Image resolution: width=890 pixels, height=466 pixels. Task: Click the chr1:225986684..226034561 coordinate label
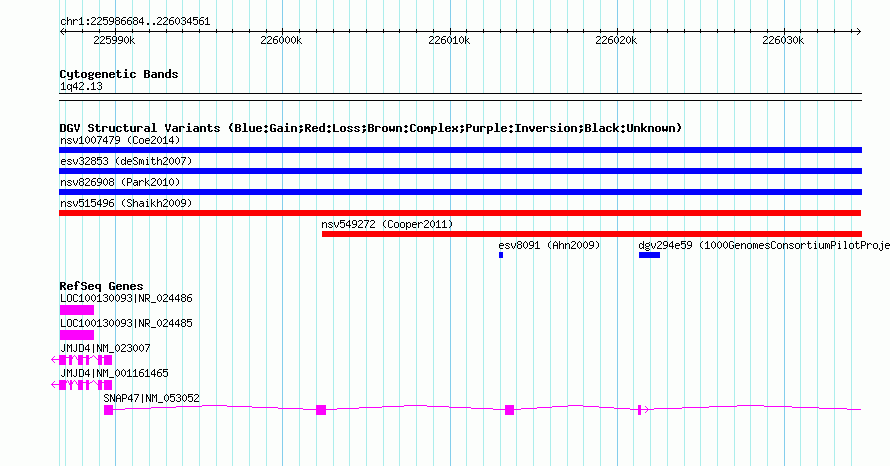pyautogui.click(x=135, y=22)
